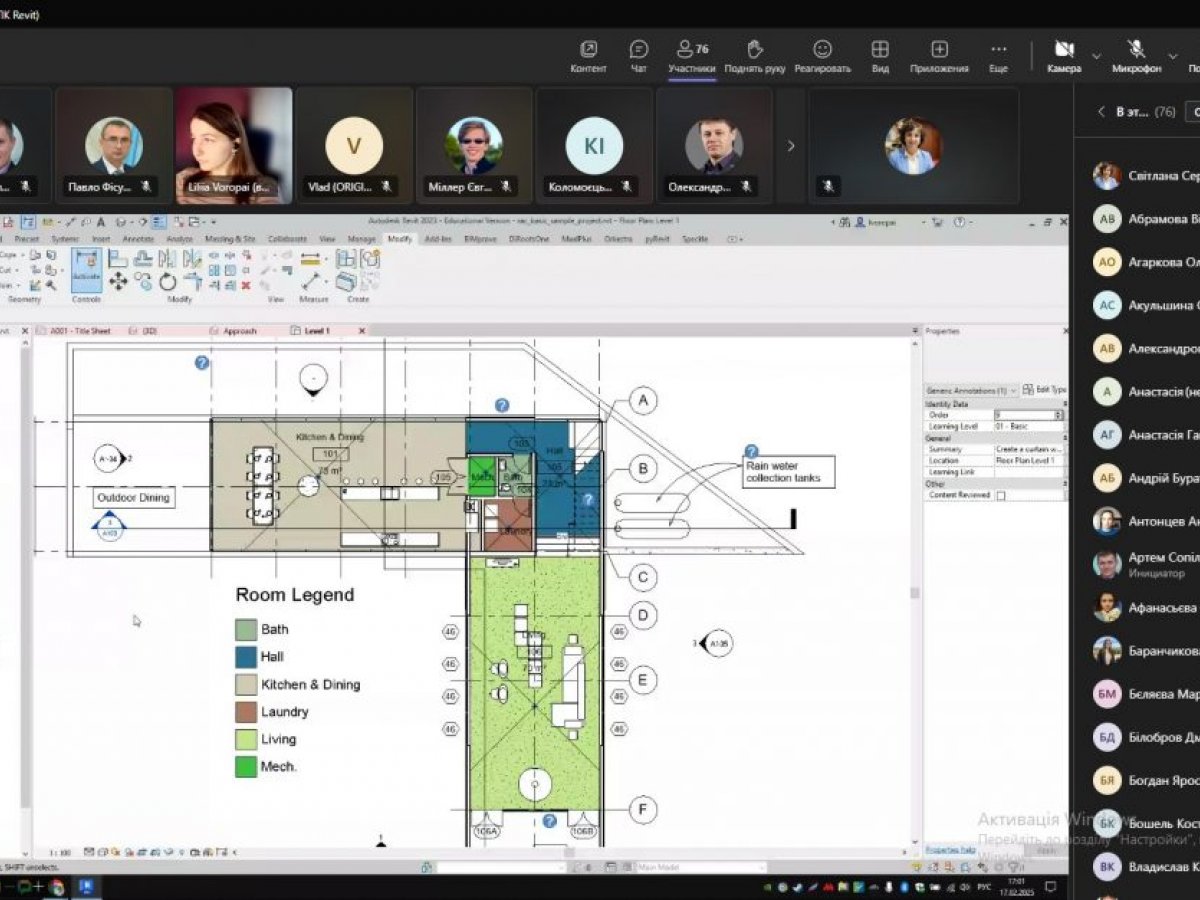Image resolution: width=1200 pixels, height=900 pixels.
Task: Open the Вид view options
Action: click(x=880, y=57)
